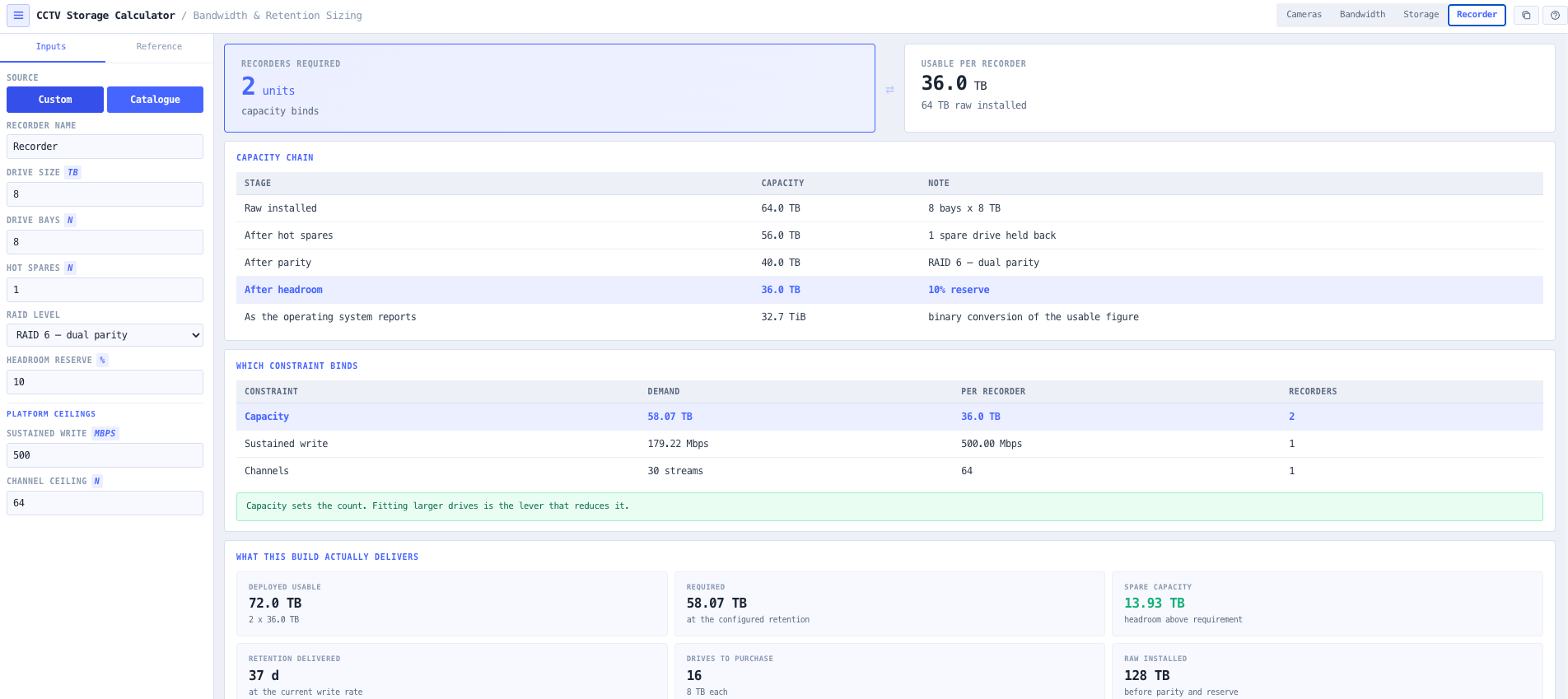1568x699 pixels.
Task: Click the Drives To Purchase 16 card
Action: pyautogui.click(x=889, y=672)
